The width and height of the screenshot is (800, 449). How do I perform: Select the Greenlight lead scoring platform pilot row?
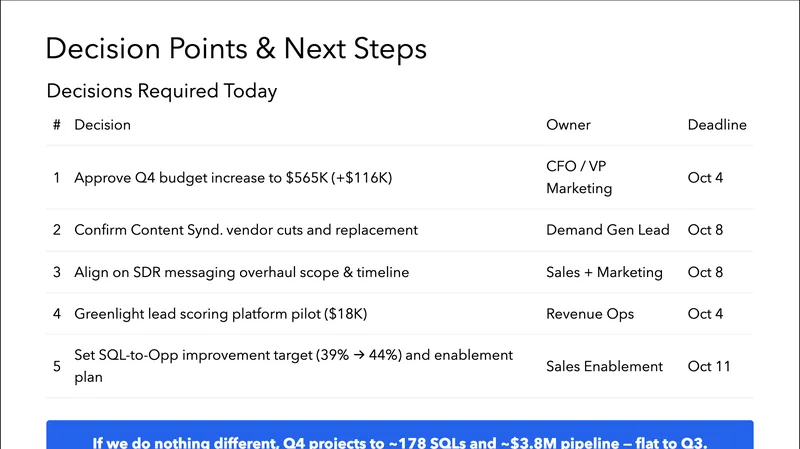click(221, 314)
